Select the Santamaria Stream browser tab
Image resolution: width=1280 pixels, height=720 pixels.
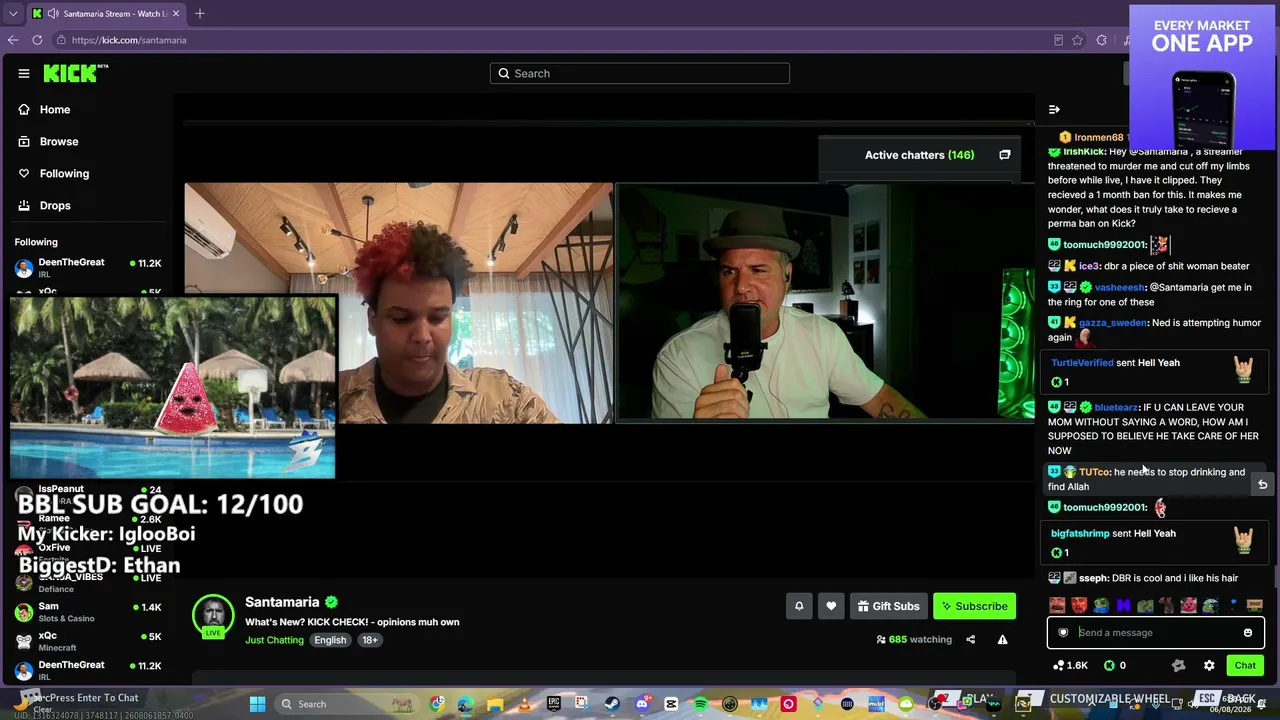tap(106, 14)
